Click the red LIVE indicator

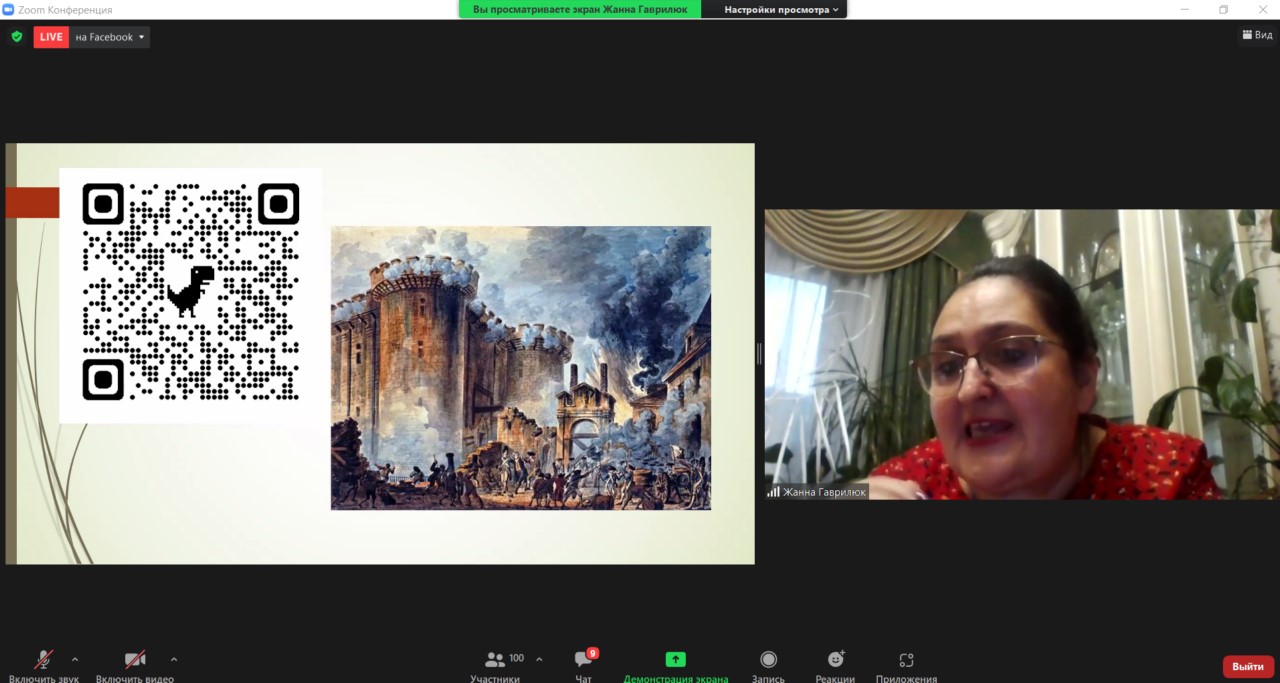(x=51, y=37)
